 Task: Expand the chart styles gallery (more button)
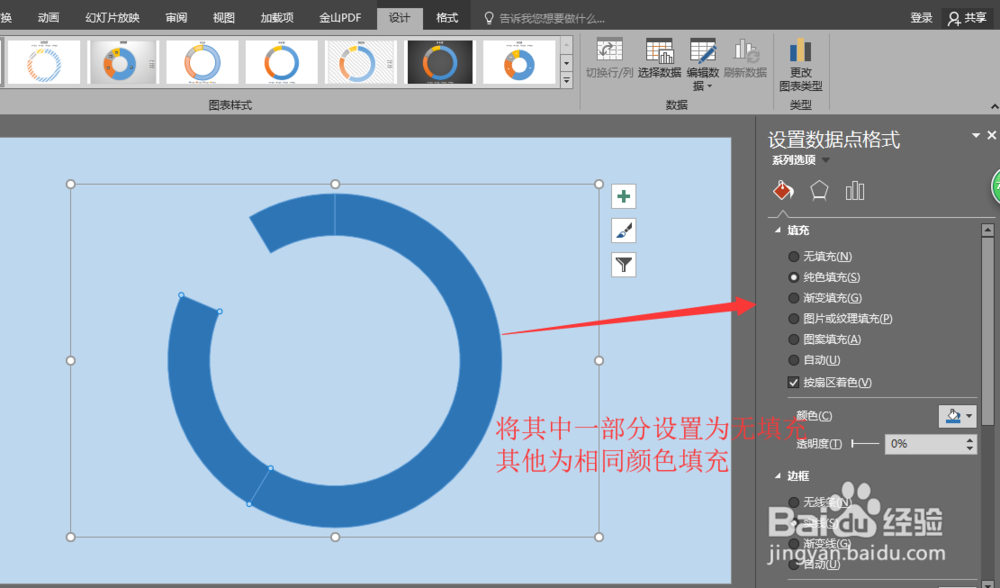point(566,80)
